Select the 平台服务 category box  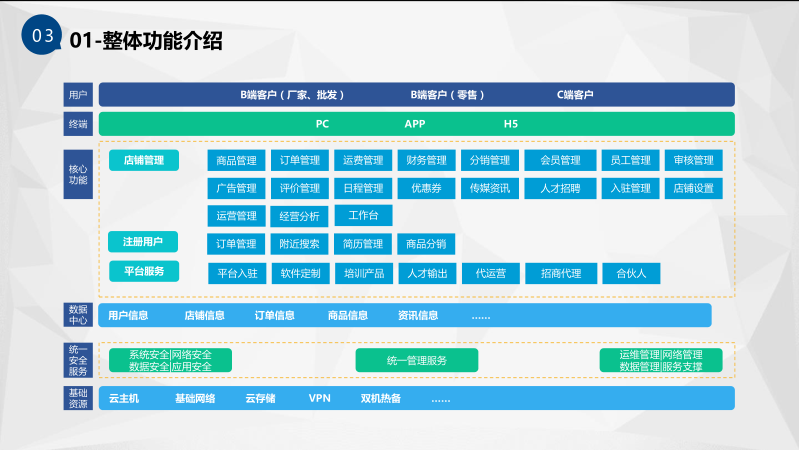144,271
